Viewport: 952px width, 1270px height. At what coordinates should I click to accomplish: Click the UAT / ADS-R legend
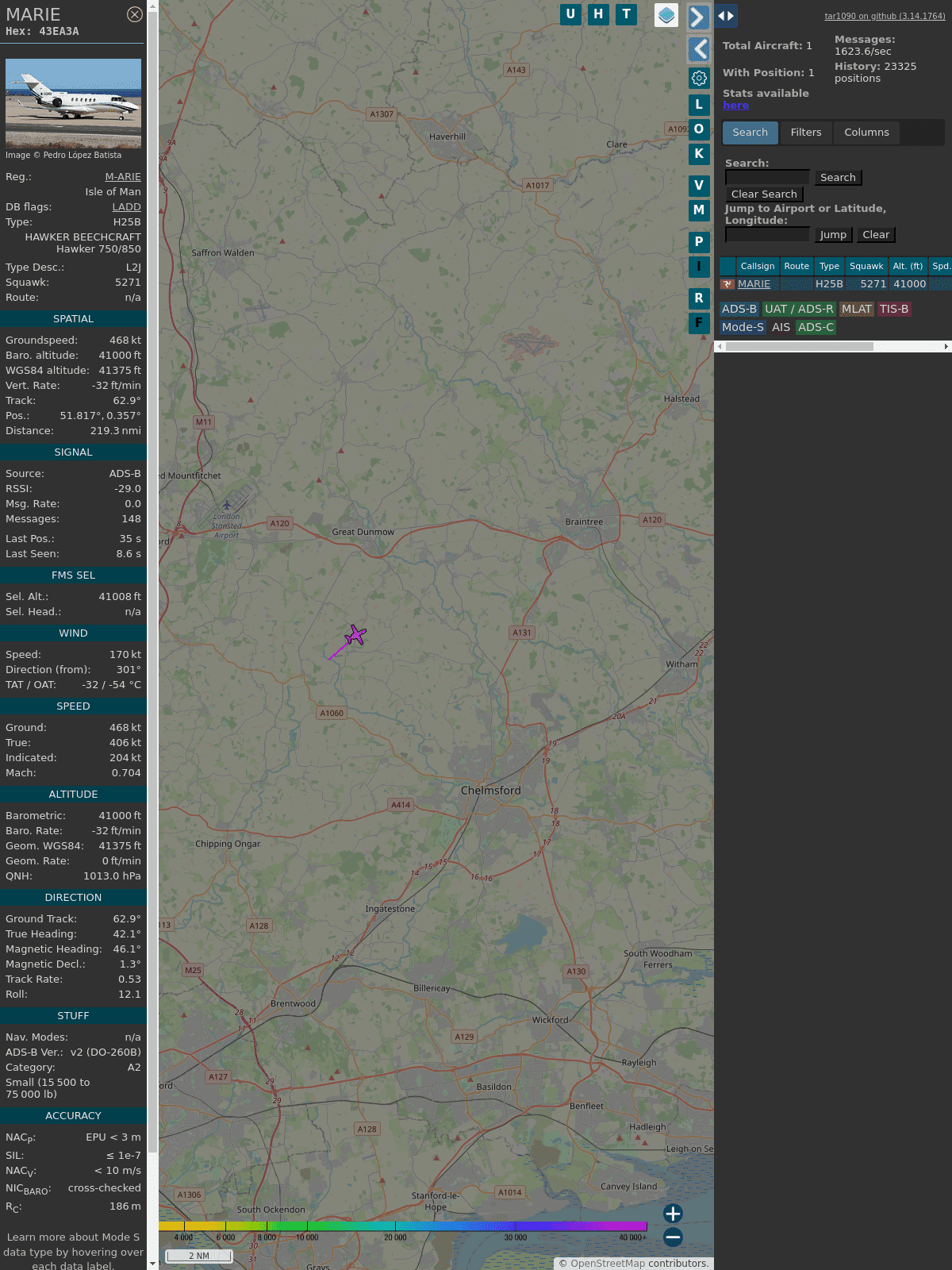coord(799,310)
